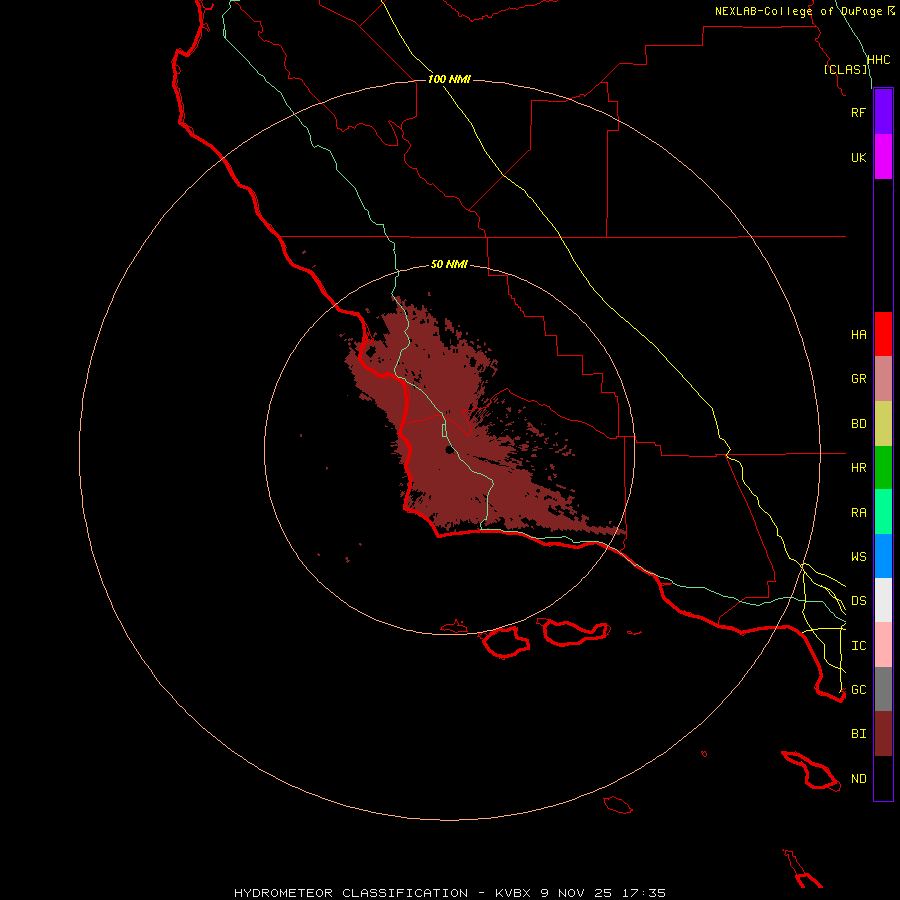Click the RF legend label
The image size is (900, 900).
click(x=858, y=112)
